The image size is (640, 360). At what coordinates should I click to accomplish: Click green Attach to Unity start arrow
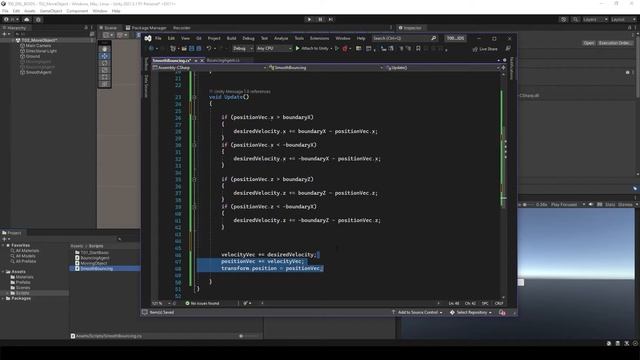click(298, 49)
